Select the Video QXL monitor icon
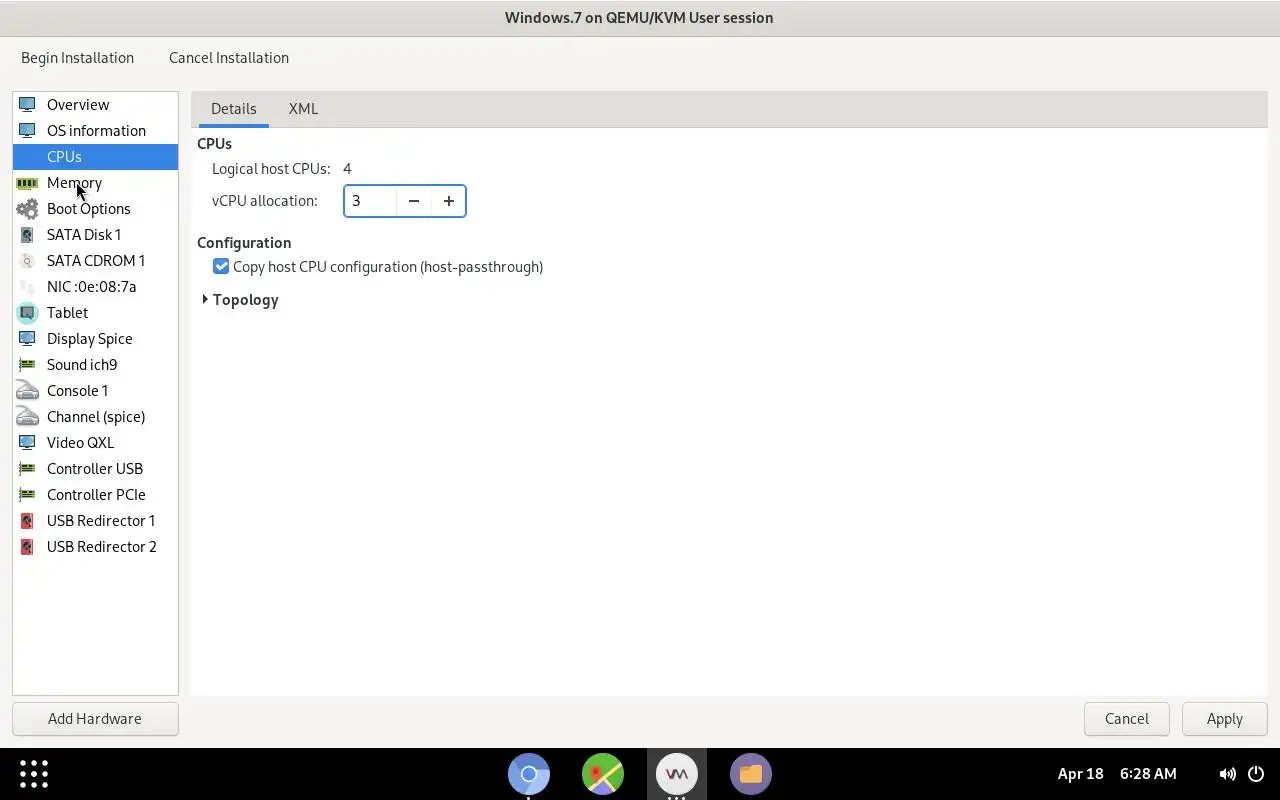 [x=27, y=443]
